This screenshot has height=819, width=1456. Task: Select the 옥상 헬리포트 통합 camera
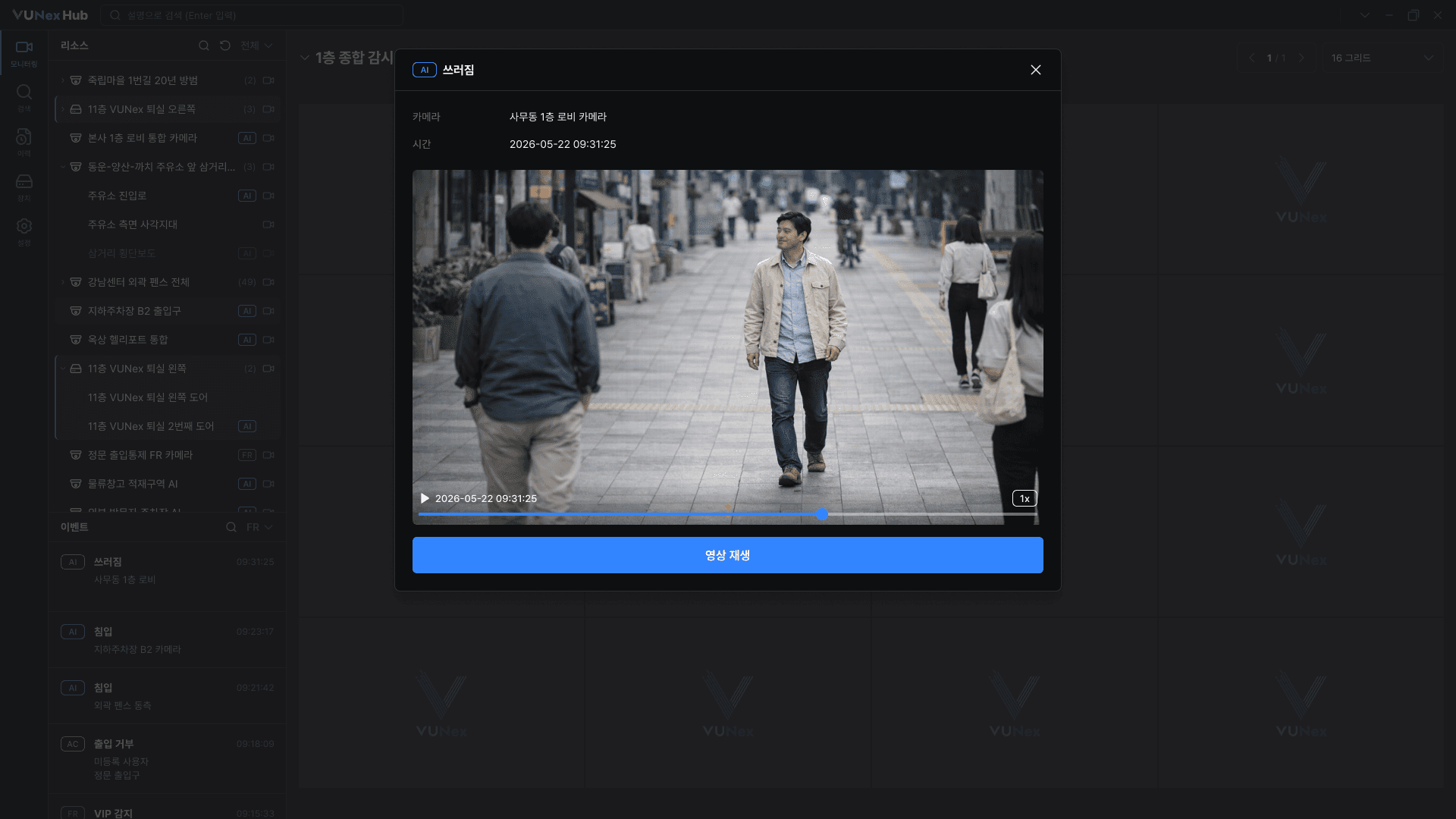168,340
